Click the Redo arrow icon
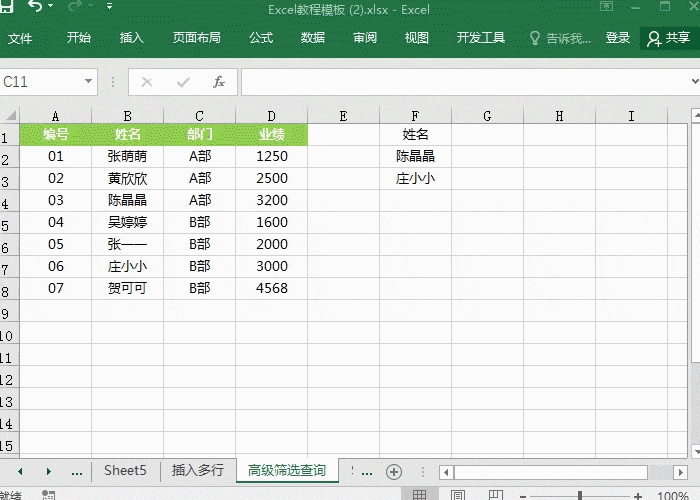The width and height of the screenshot is (700, 500). click(75, 6)
